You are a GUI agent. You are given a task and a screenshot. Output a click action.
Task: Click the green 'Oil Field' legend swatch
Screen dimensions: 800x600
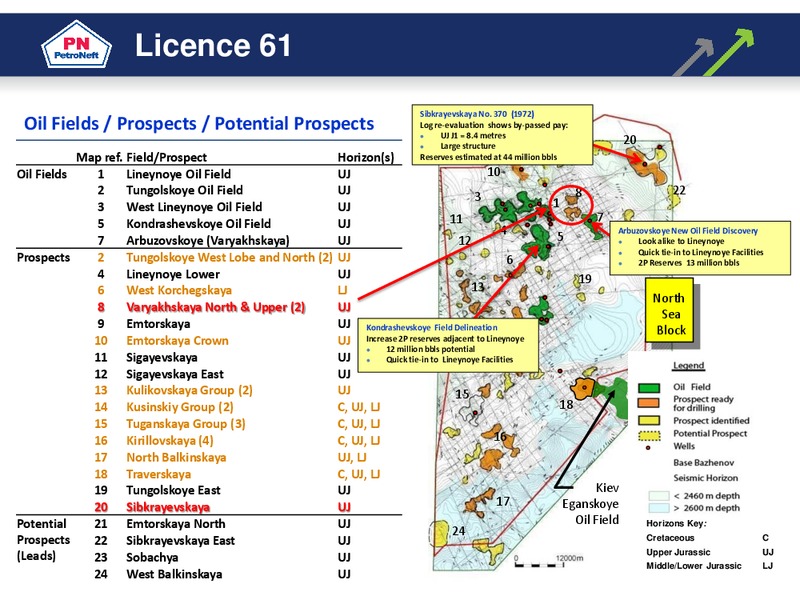click(648, 388)
